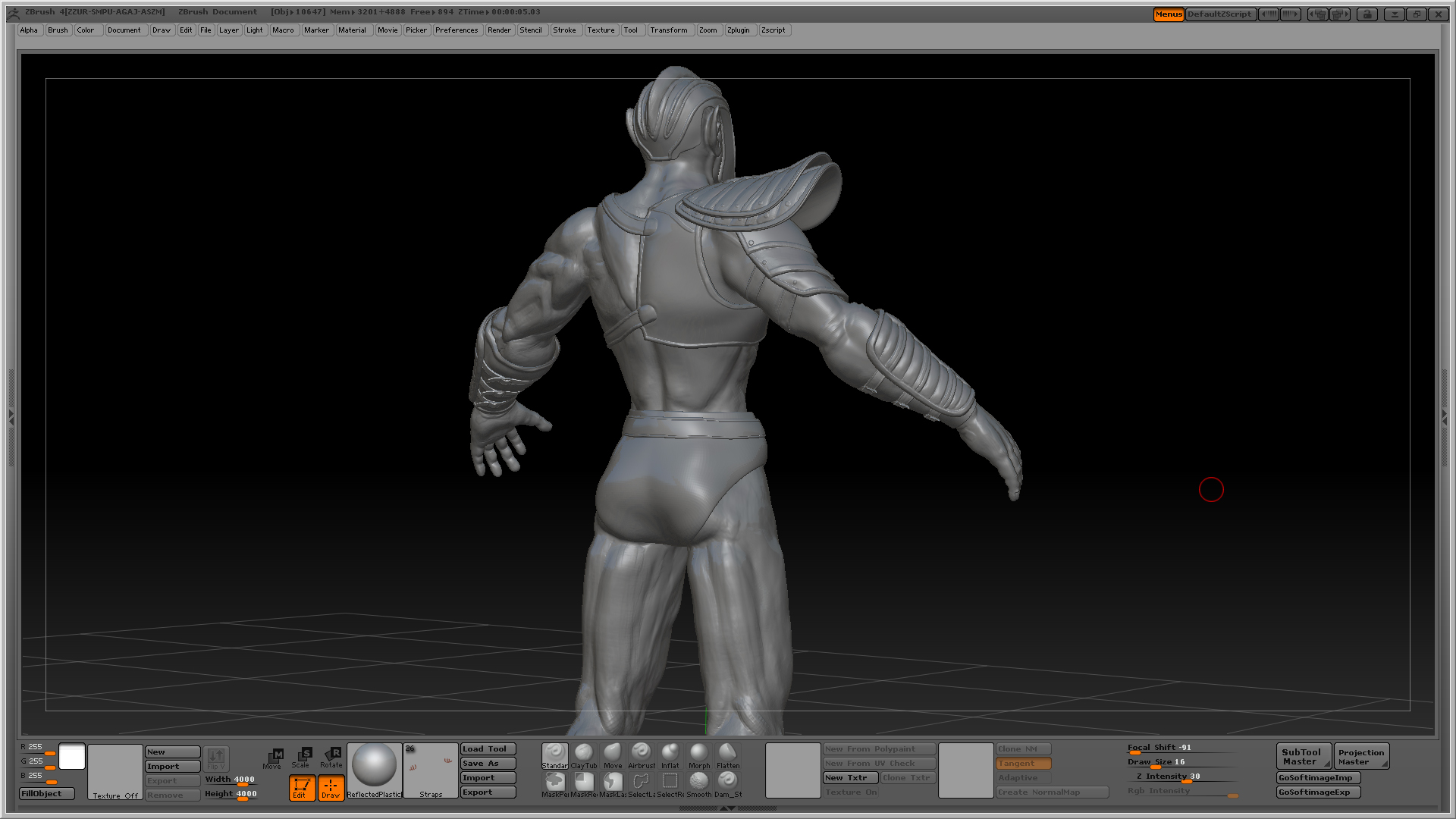Viewport: 1456px width, 819px height.
Task: Click the Save As button
Action: (488, 764)
